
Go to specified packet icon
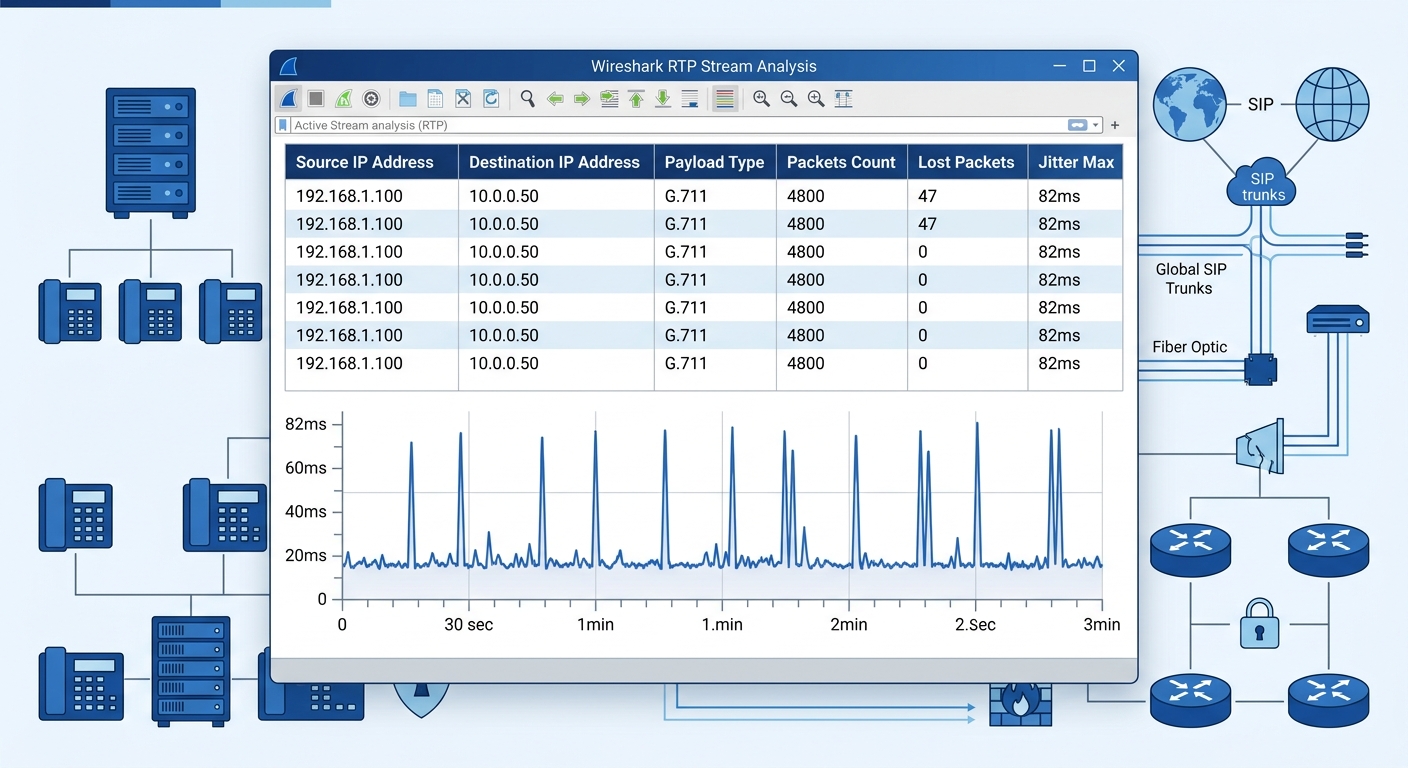coord(609,98)
